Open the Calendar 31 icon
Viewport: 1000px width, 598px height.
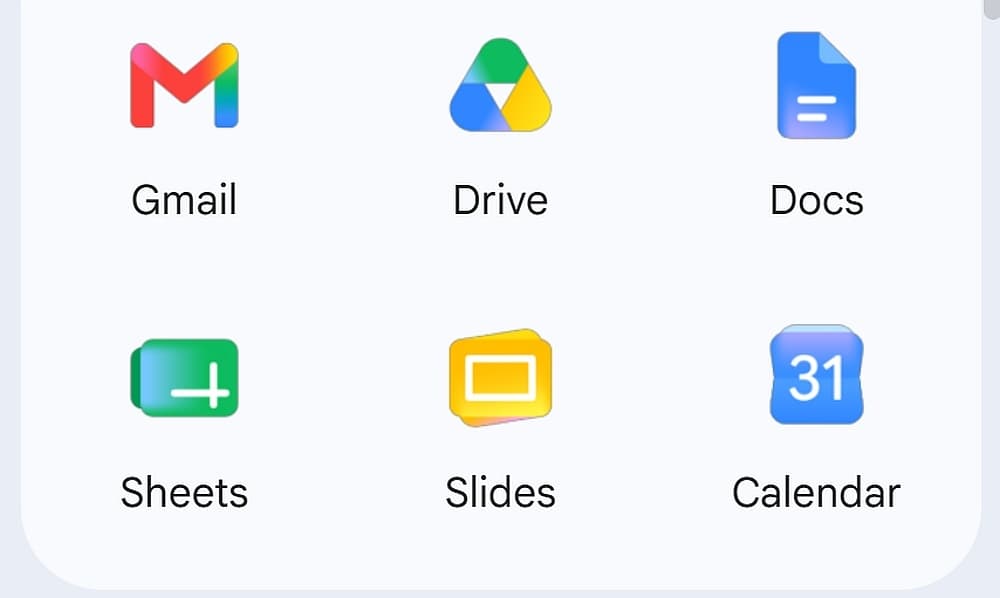point(816,376)
